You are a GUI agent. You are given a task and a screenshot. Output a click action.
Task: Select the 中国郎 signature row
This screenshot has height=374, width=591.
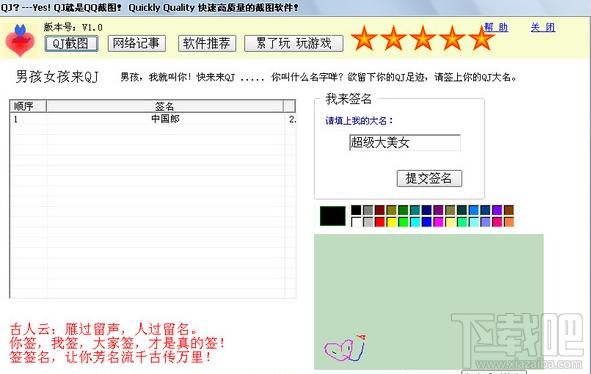click(153, 119)
